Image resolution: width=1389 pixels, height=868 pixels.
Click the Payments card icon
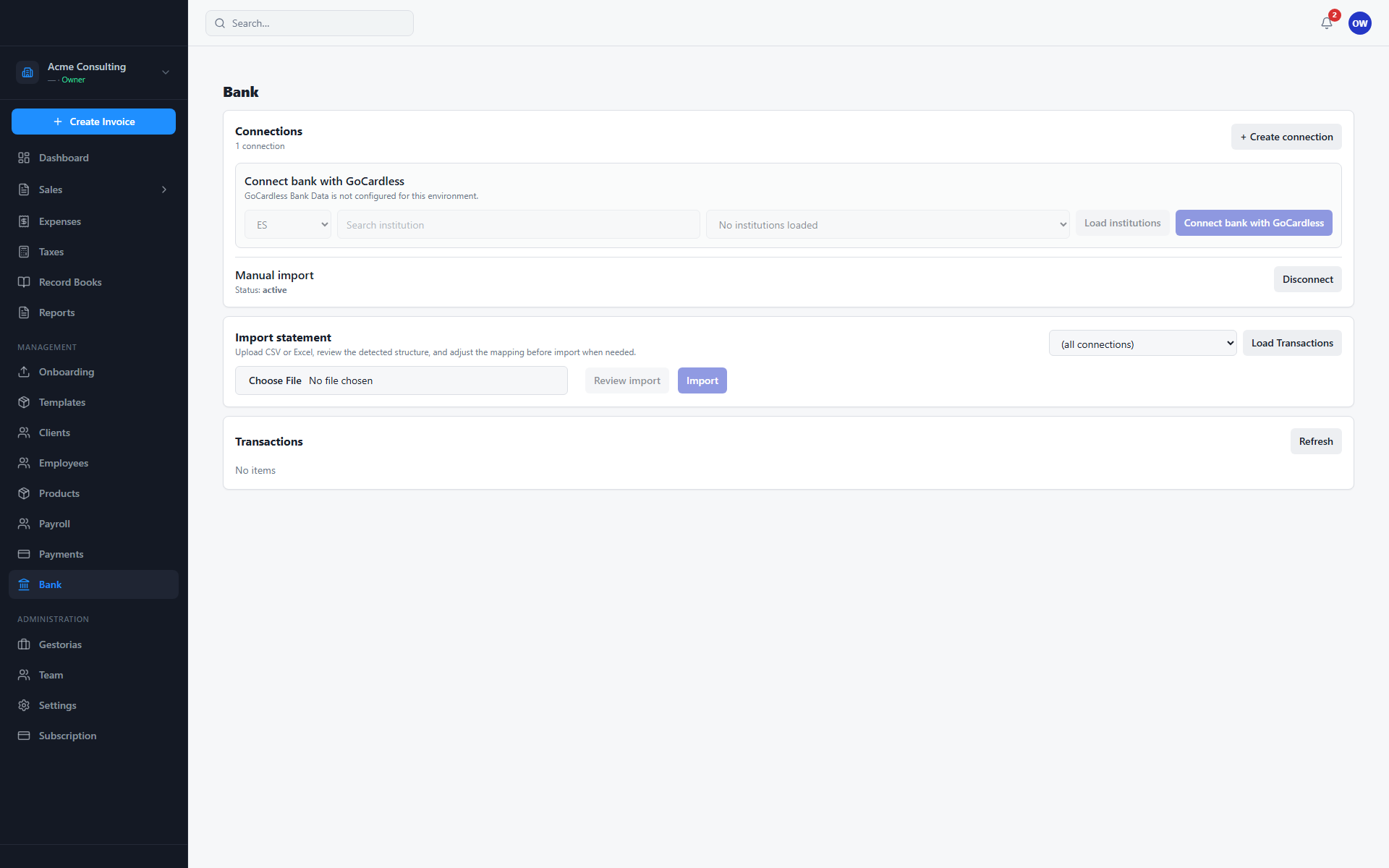coord(24,554)
